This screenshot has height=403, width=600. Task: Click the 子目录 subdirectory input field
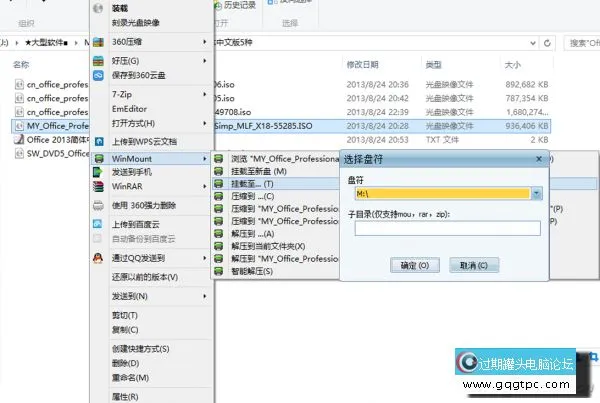[x=447, y=228]
